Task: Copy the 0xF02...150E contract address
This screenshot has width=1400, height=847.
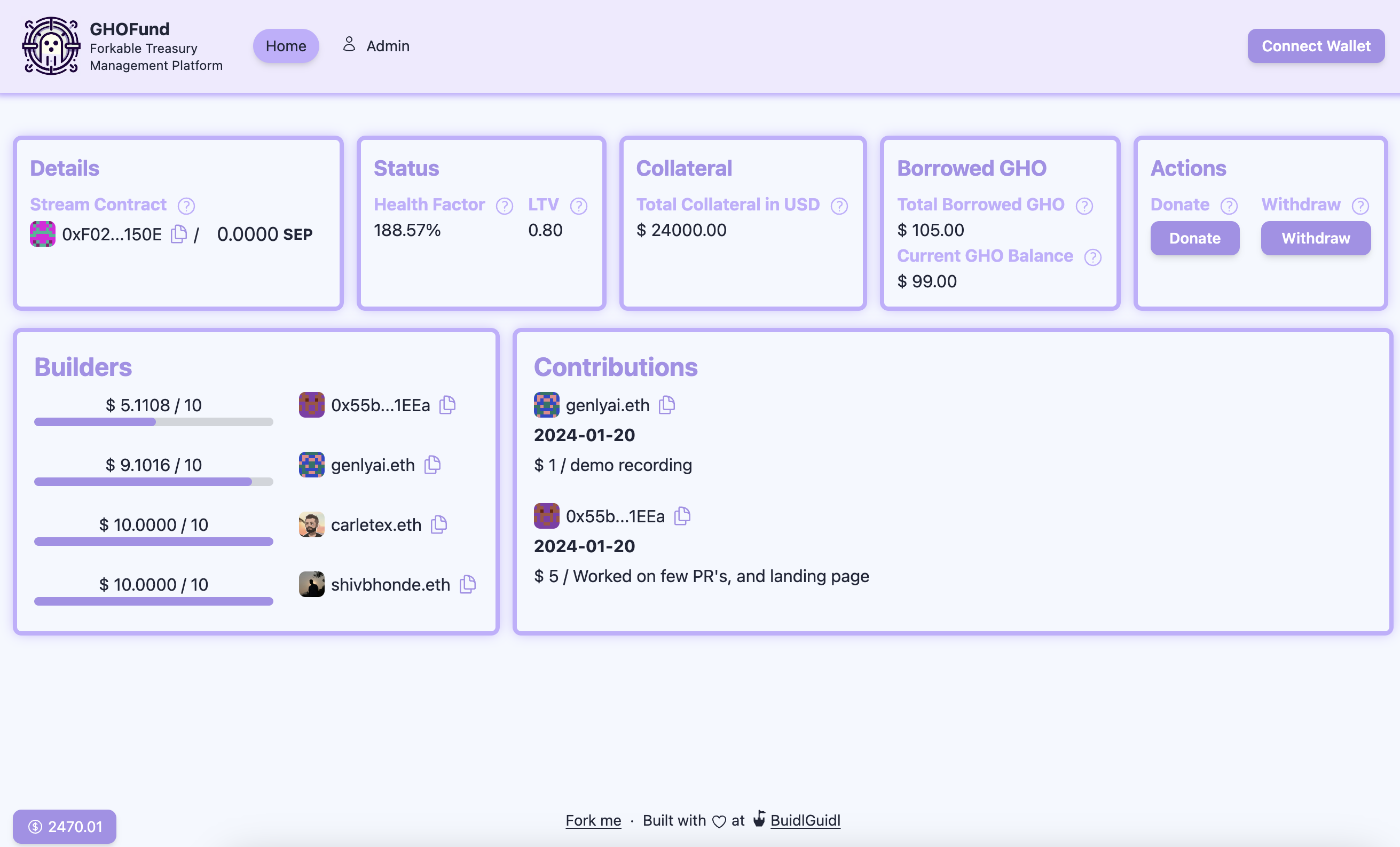Action: (179, 233)
